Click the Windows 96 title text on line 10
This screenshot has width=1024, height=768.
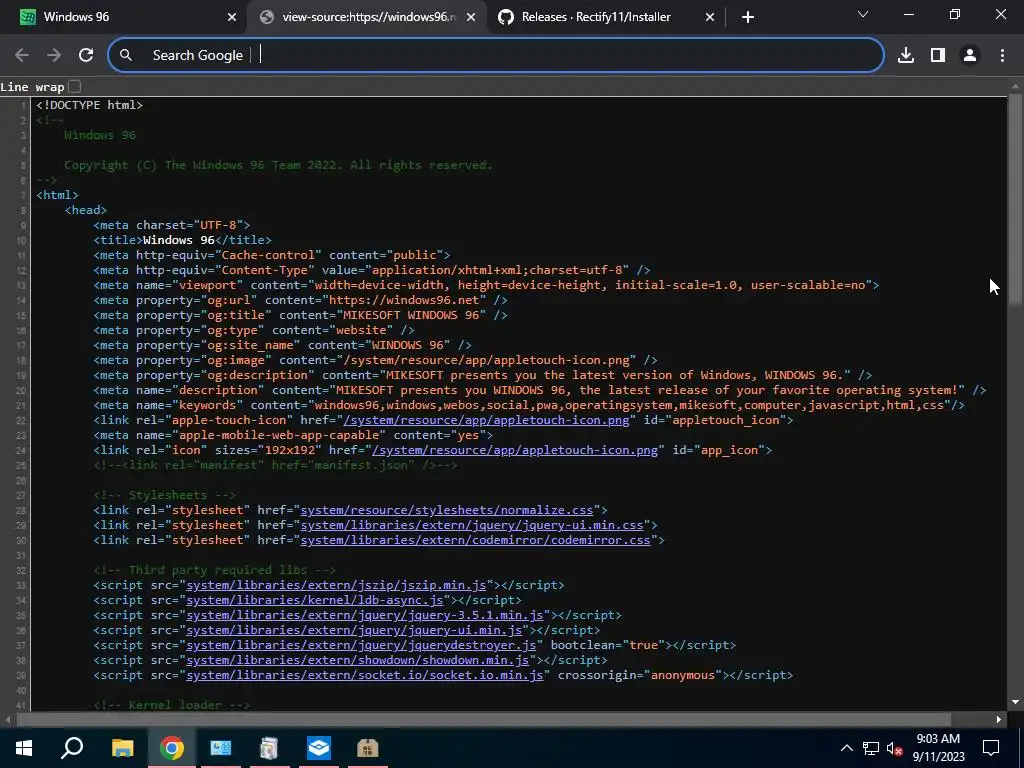pyautogui.click(x=179, y=240)
